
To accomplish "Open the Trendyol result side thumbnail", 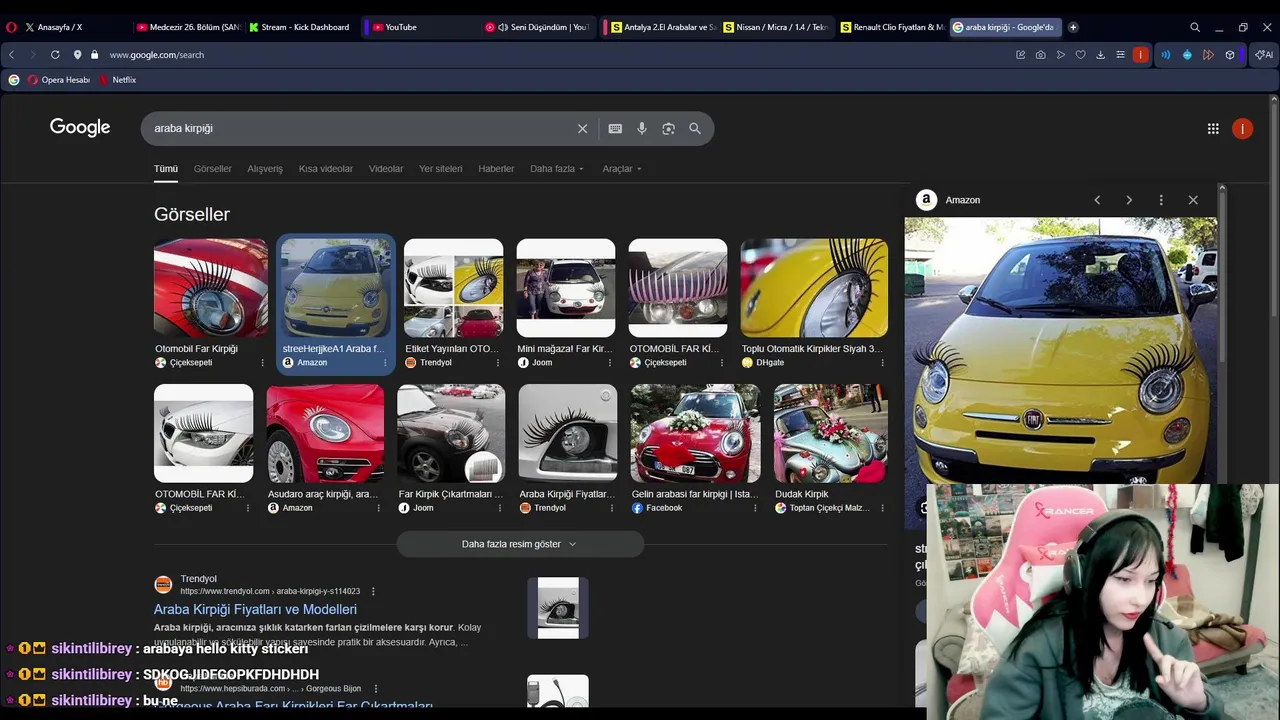I will 558,608.
